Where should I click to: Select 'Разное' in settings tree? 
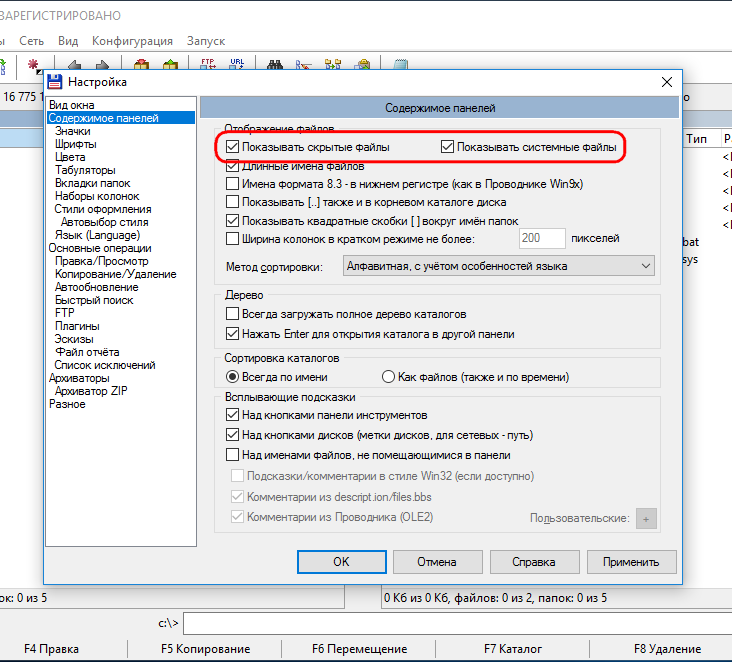(67, 404)
